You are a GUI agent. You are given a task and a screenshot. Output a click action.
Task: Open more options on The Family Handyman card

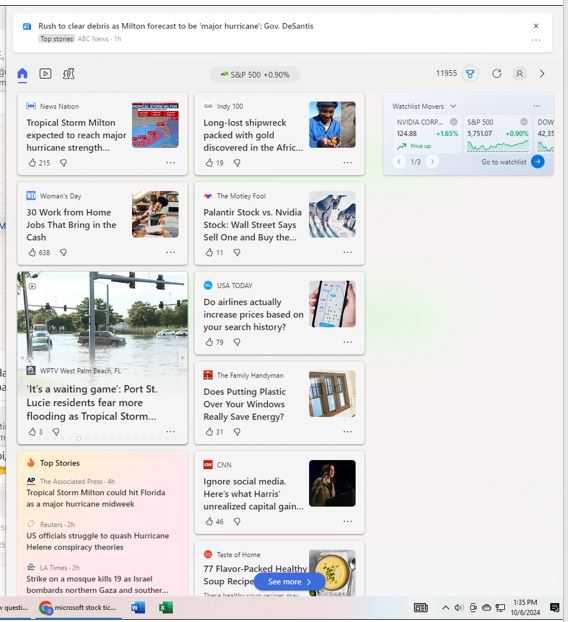pyautogui.click(x=347, y=432)
